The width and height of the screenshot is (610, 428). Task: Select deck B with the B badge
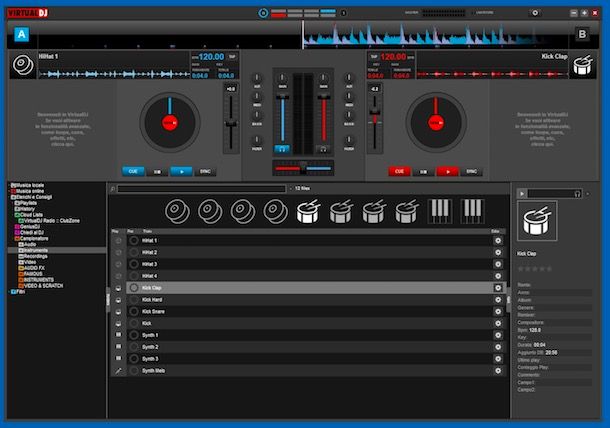pos(582,34)
